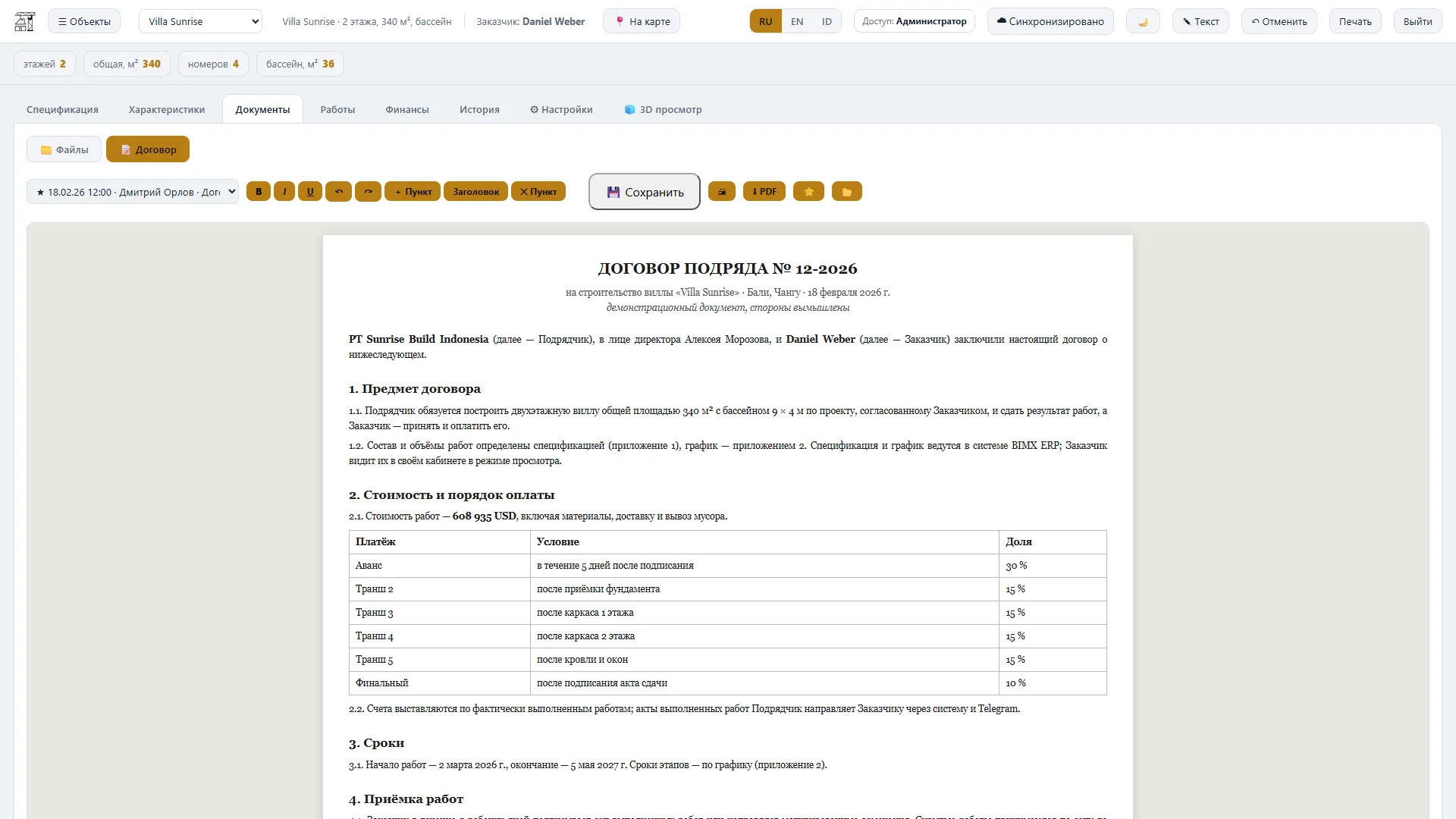Apply underline formatting with the U button
The height and width of the screenshot is (819, 1456).
[310, 192]
